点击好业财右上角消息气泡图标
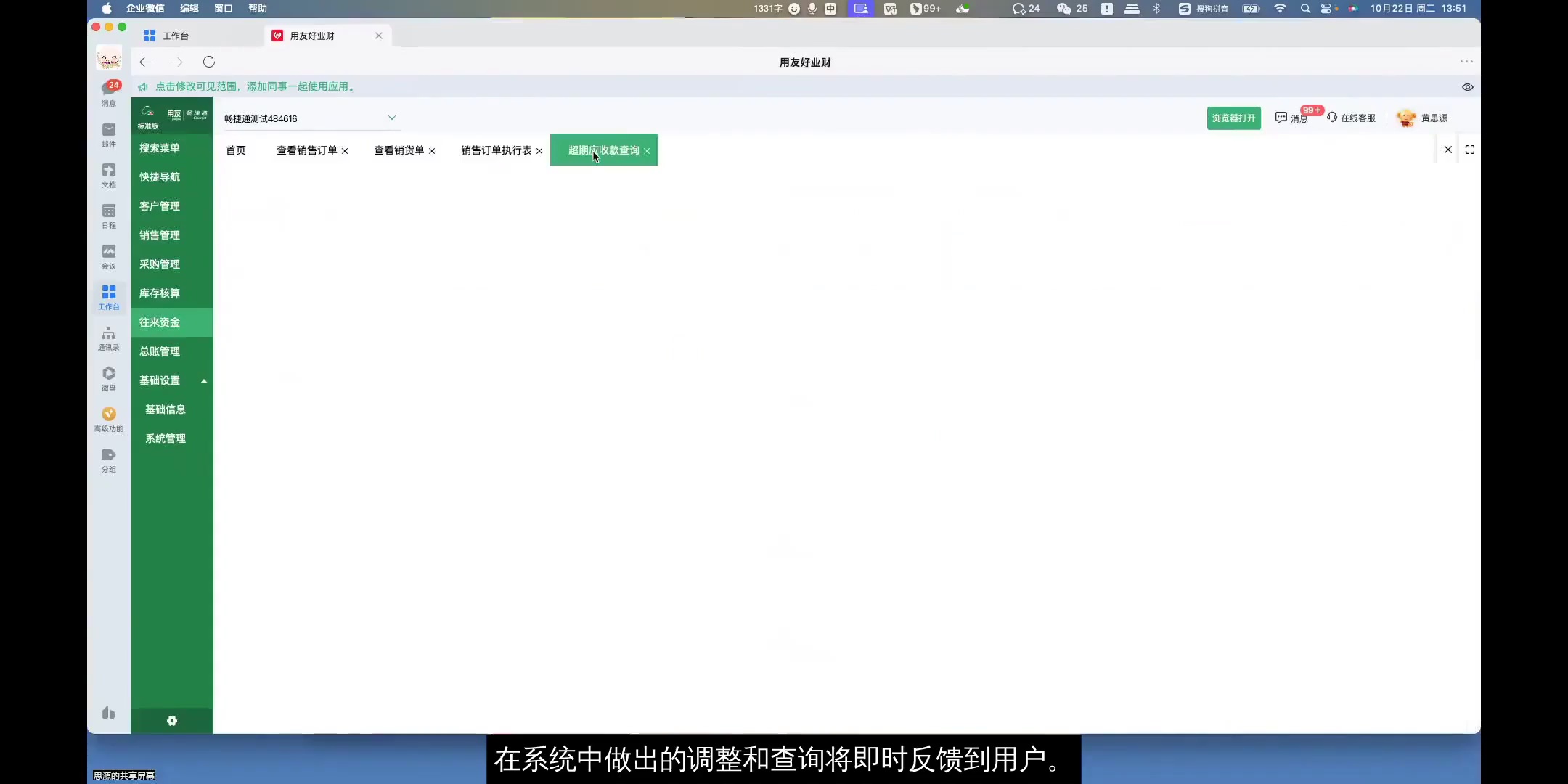This screenshot has width=1568, height=784. point(1281,117)
